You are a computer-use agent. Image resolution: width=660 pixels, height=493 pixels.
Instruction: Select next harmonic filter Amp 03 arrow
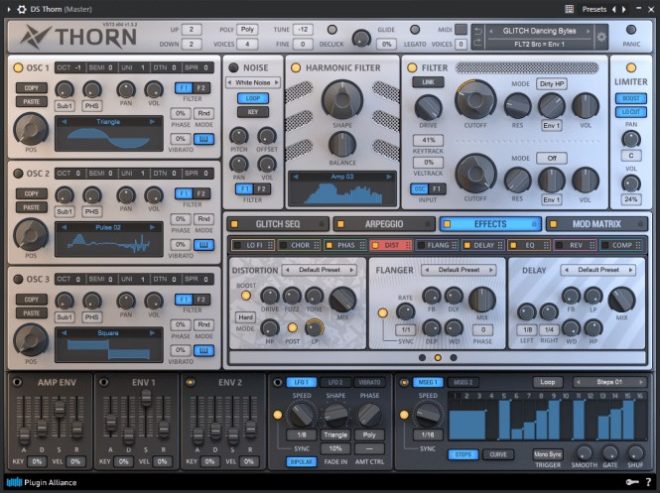(x=388, y=177)
